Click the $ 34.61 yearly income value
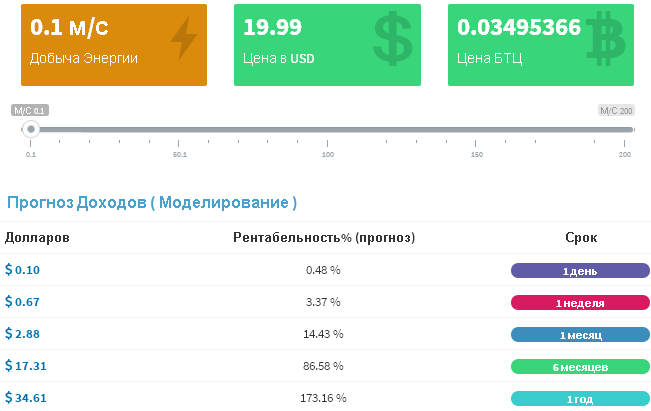Image resolution: width=651 pixels, height=411 pixels. [26, 398]
